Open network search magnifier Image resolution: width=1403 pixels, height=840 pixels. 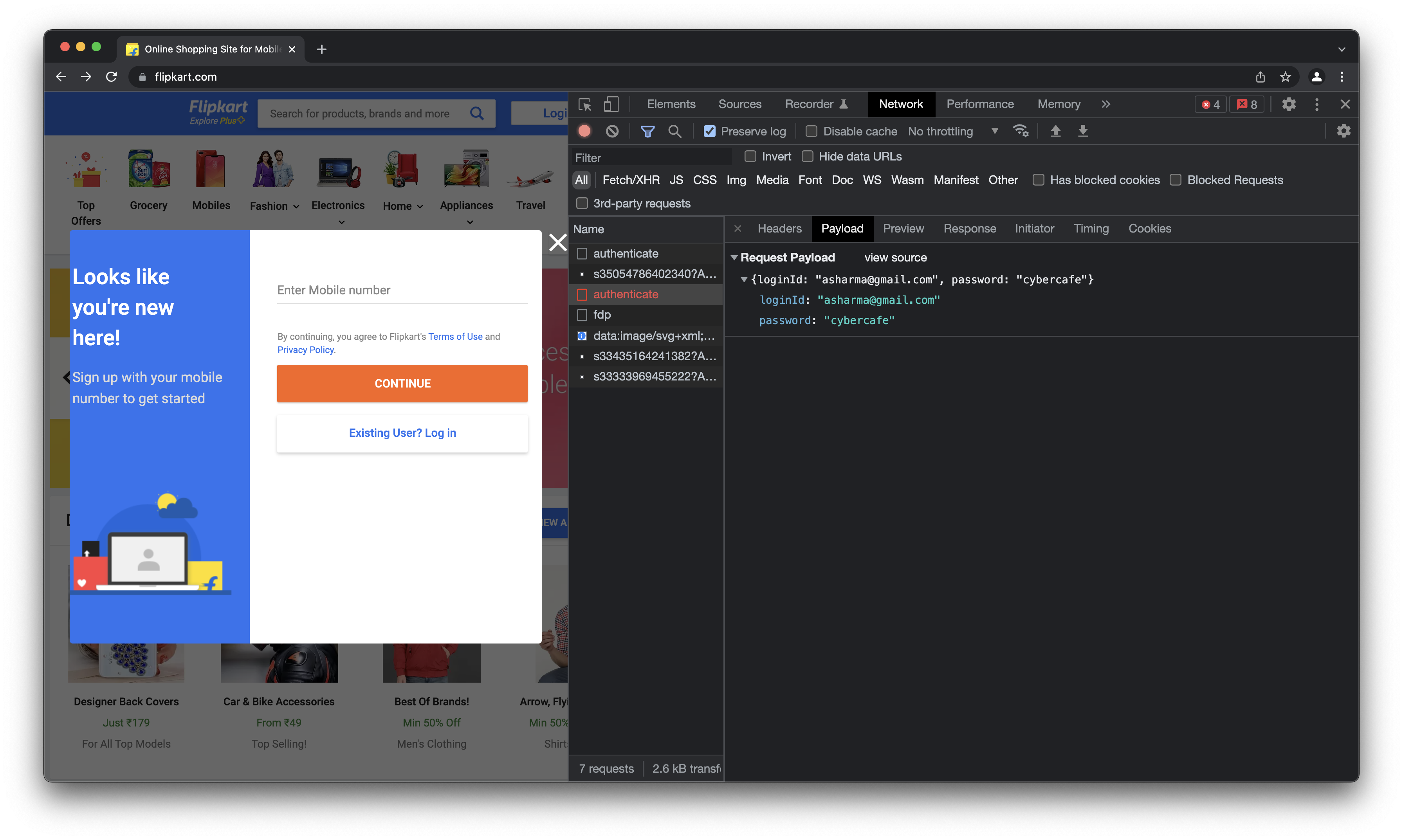click(x=674, y=131)
